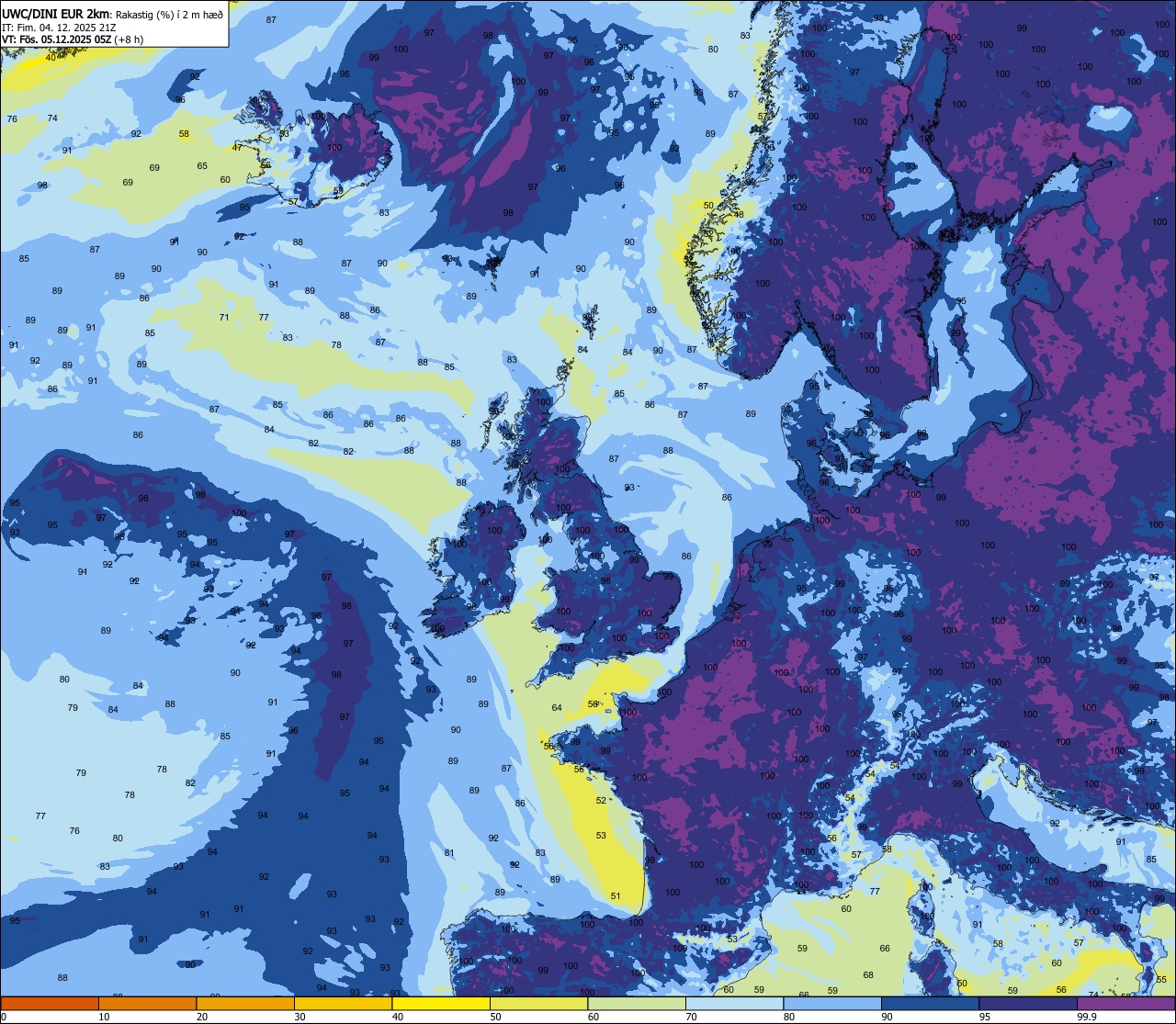The width and height of the screenshot is (1176, 1024).
Task: Click the UWC/DINI EUR 2km title text
Action: click(55, 14)
